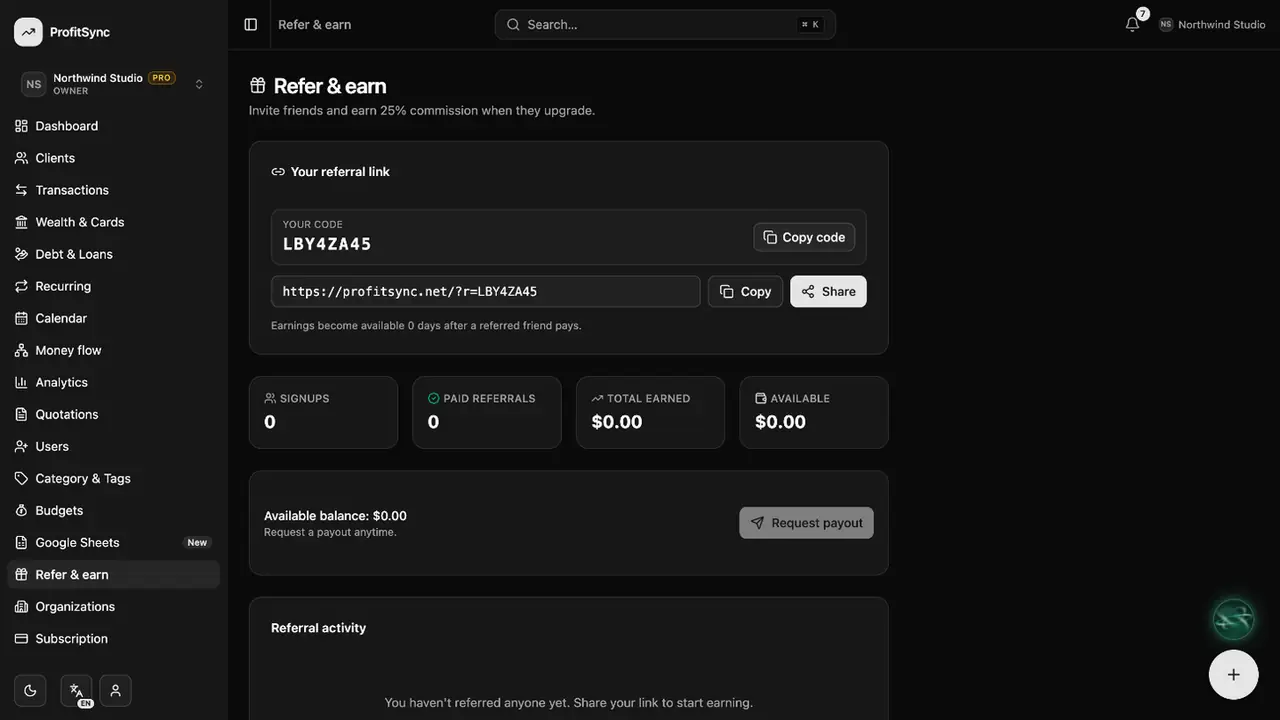Open the Transactions page
This screenshot has height=720, width=1280.
(114, 190)
